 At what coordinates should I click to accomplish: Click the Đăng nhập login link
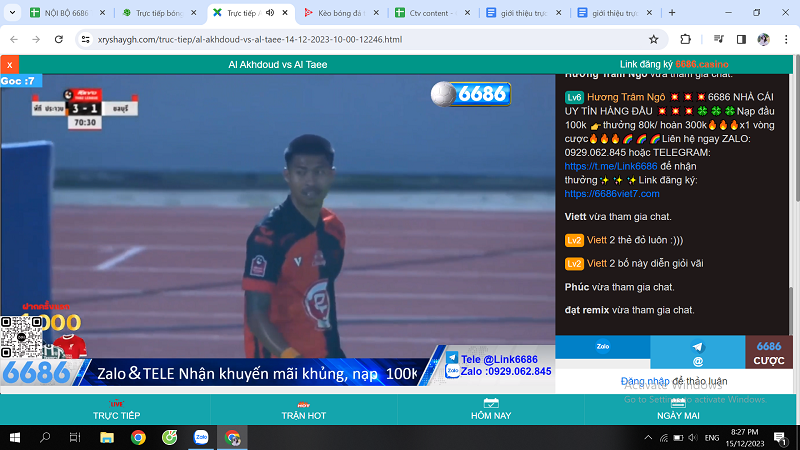tap(645, 381)
